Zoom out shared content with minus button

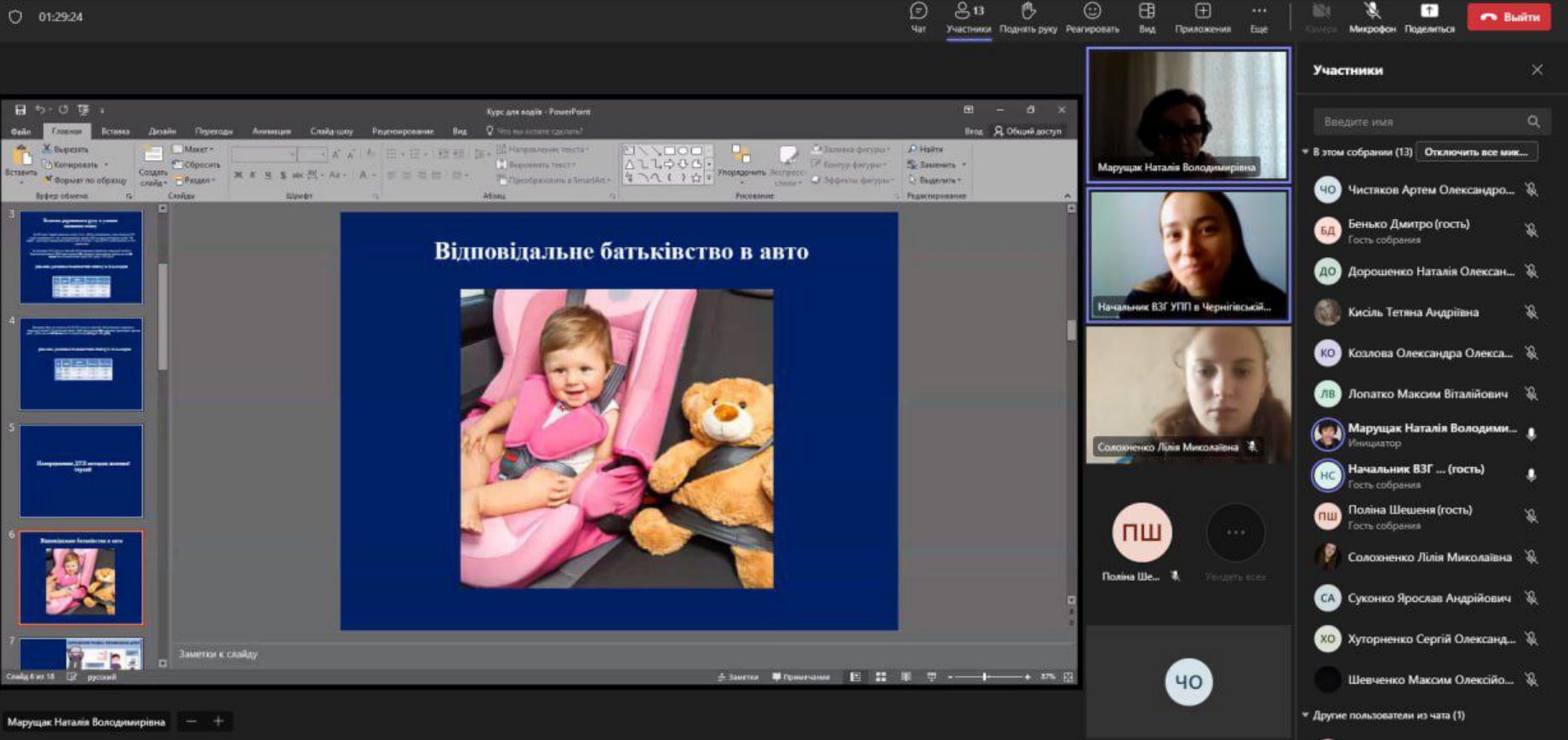pos(192,721)
